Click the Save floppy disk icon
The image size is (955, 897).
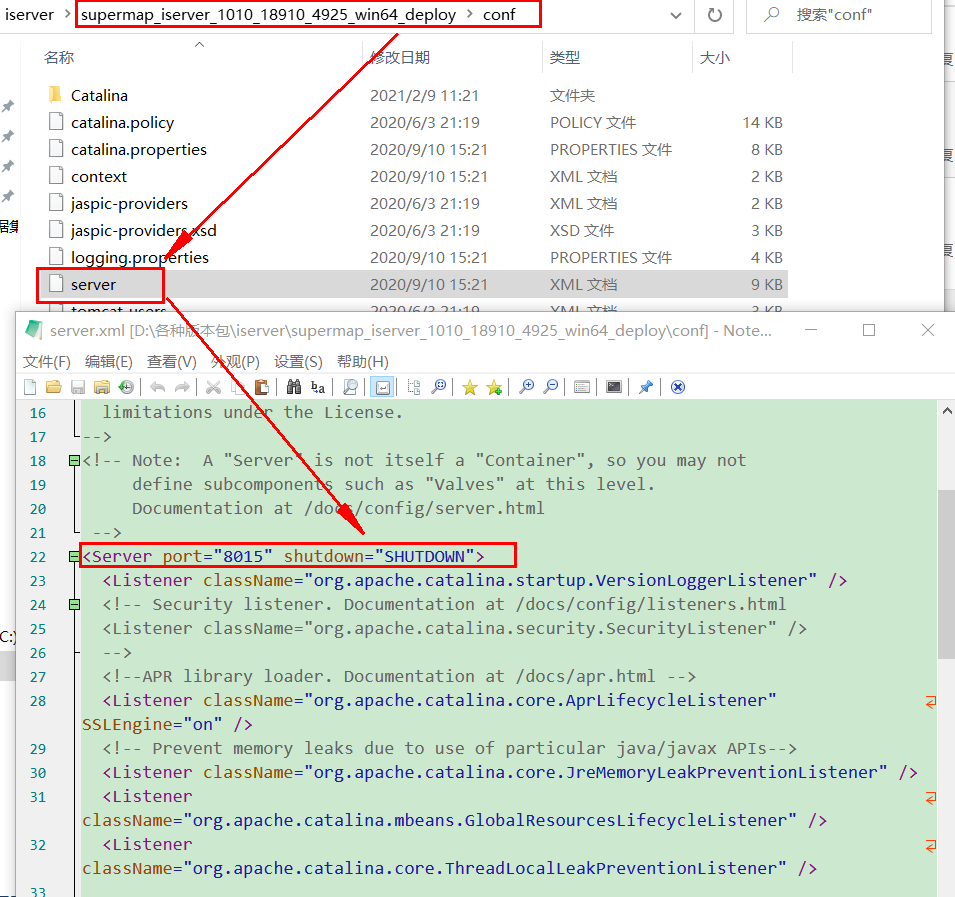click(x=78, y=387)
